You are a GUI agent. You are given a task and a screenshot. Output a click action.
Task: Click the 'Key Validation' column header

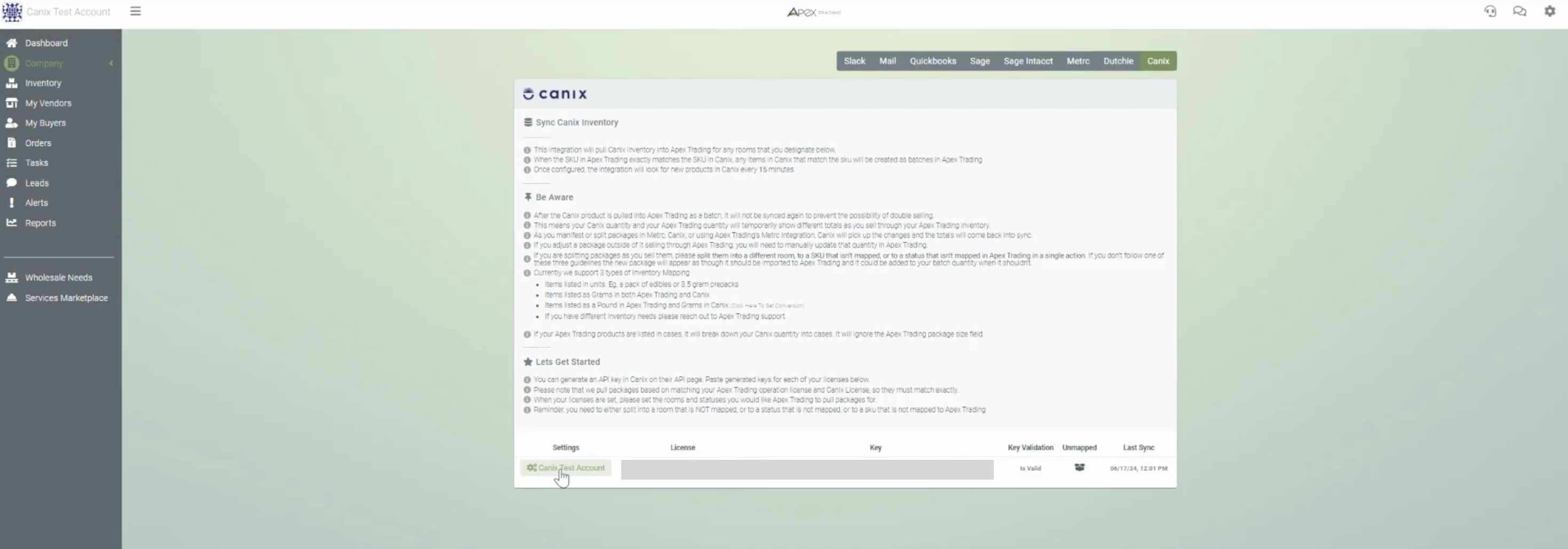1030,447
